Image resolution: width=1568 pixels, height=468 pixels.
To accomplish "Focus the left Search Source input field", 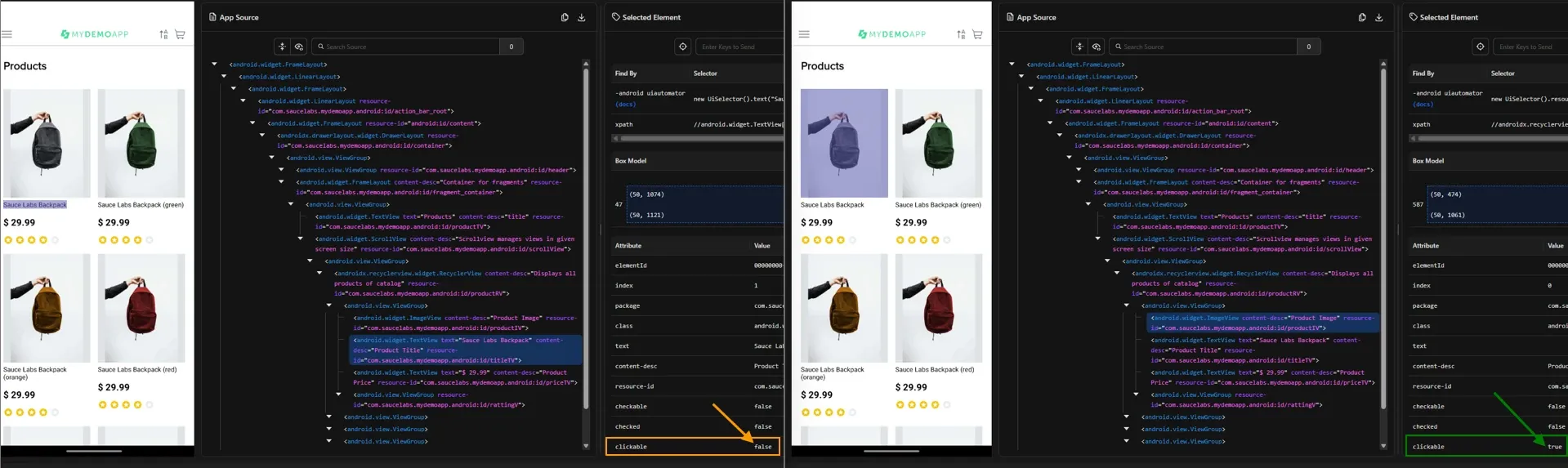I will [406, 47].
